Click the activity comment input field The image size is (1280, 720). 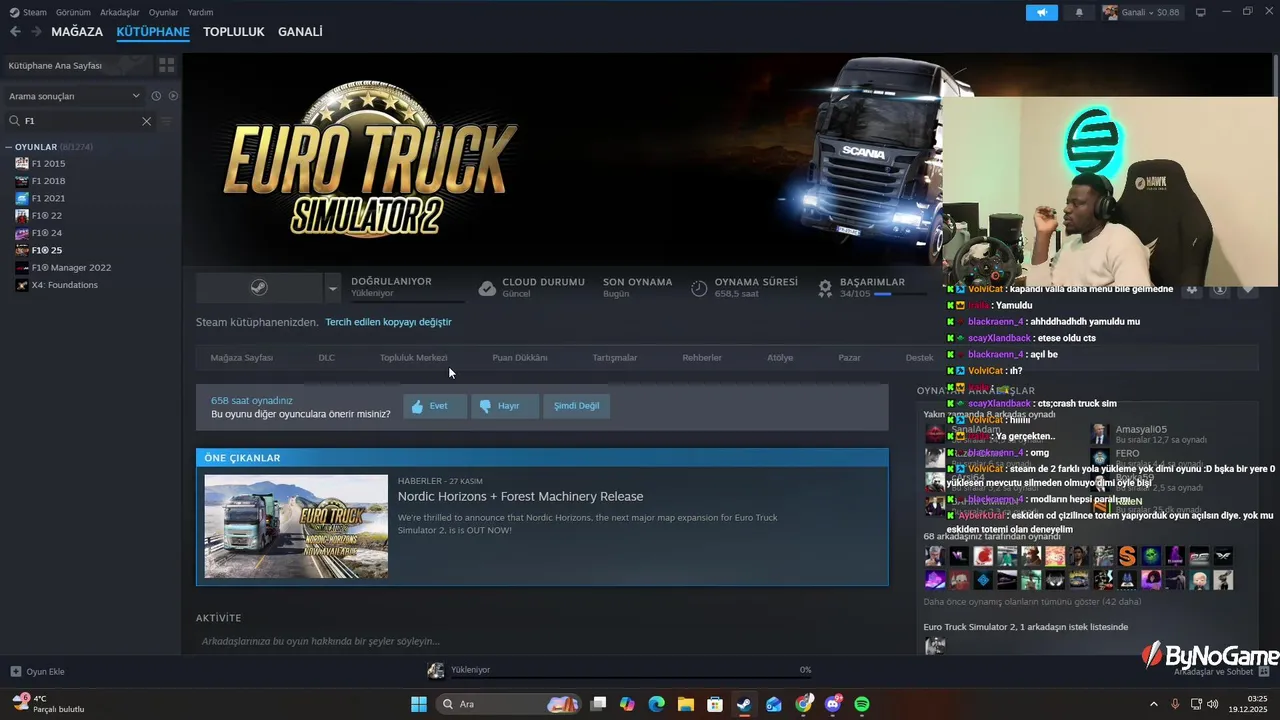[x=540, y=641]
